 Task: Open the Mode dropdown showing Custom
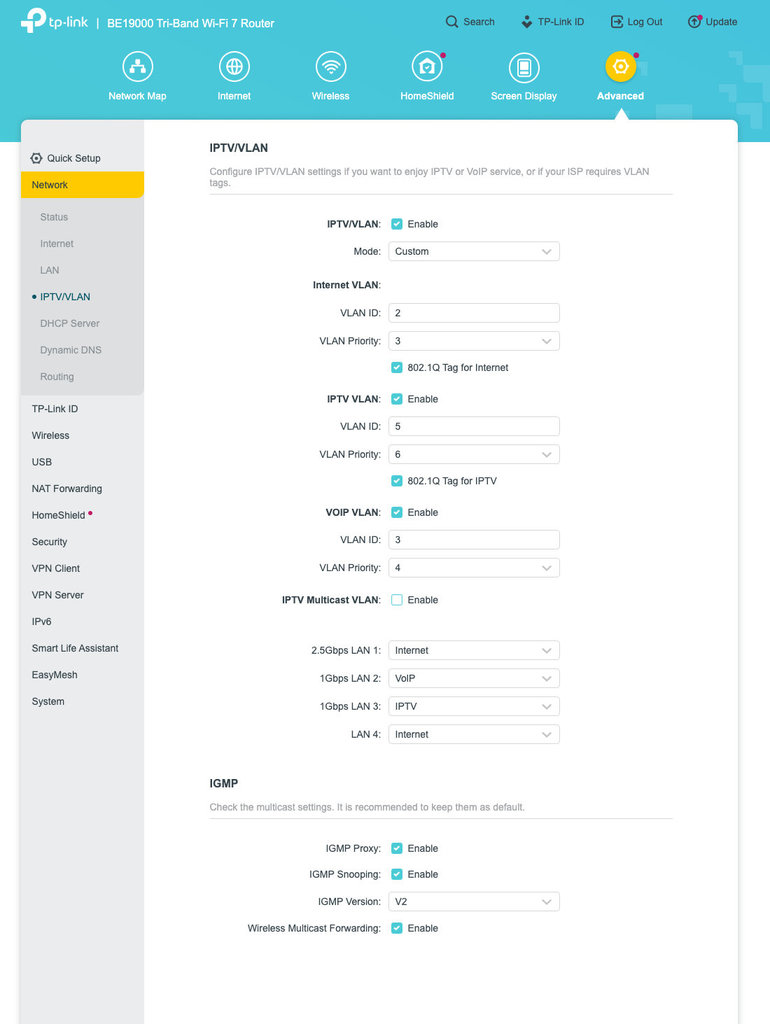click(473, 251)
